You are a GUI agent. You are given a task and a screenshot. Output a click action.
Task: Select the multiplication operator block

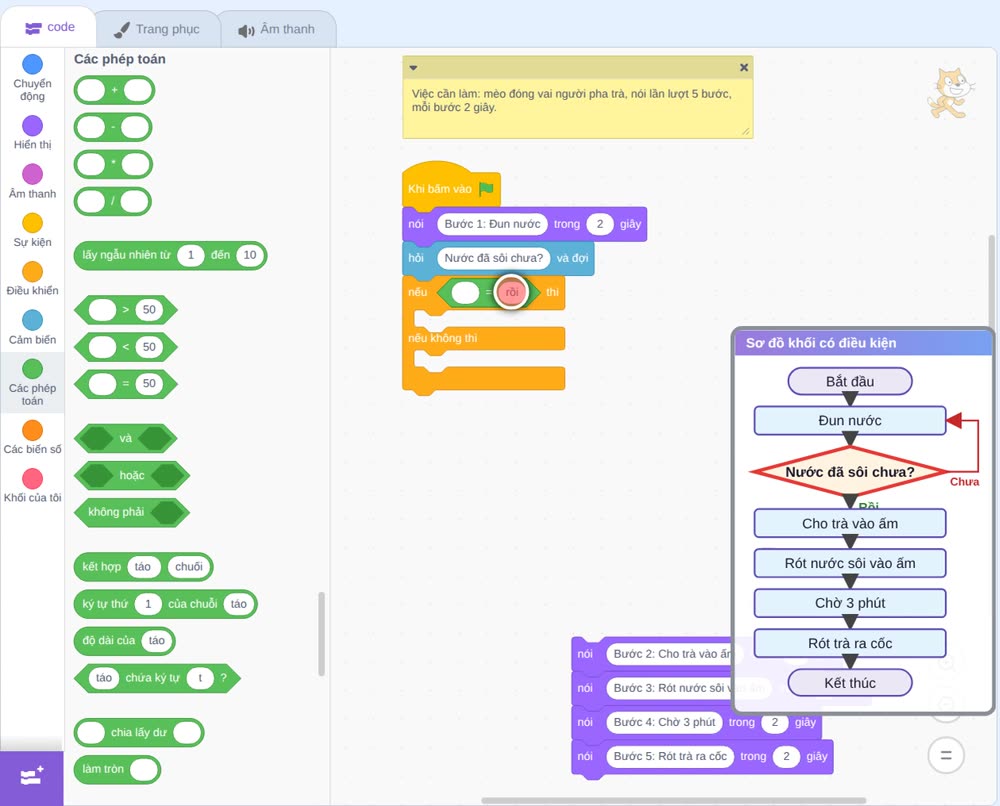(113, 165)
